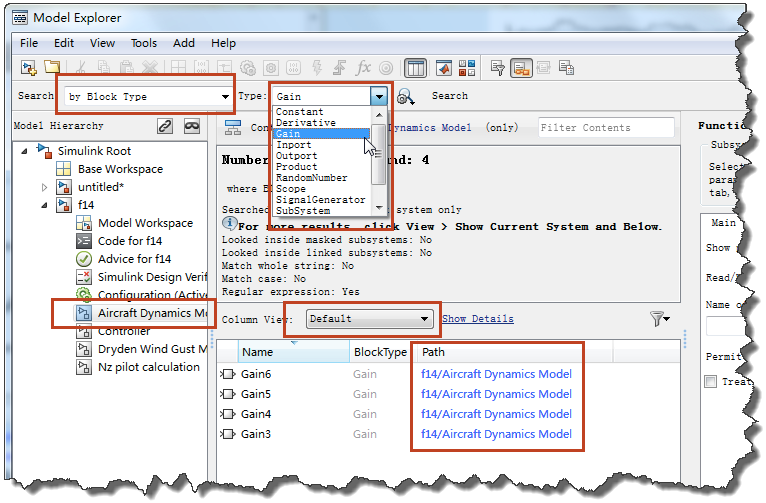Click the Filter Contents input field
This screenshot has height=503, width=766.
606,127
